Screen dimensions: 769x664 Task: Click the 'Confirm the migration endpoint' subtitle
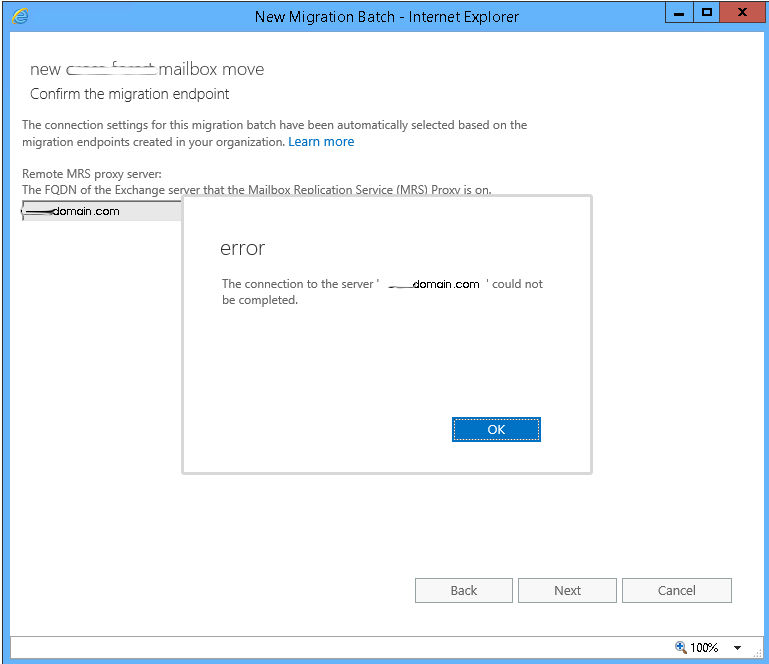coord(130,94)
